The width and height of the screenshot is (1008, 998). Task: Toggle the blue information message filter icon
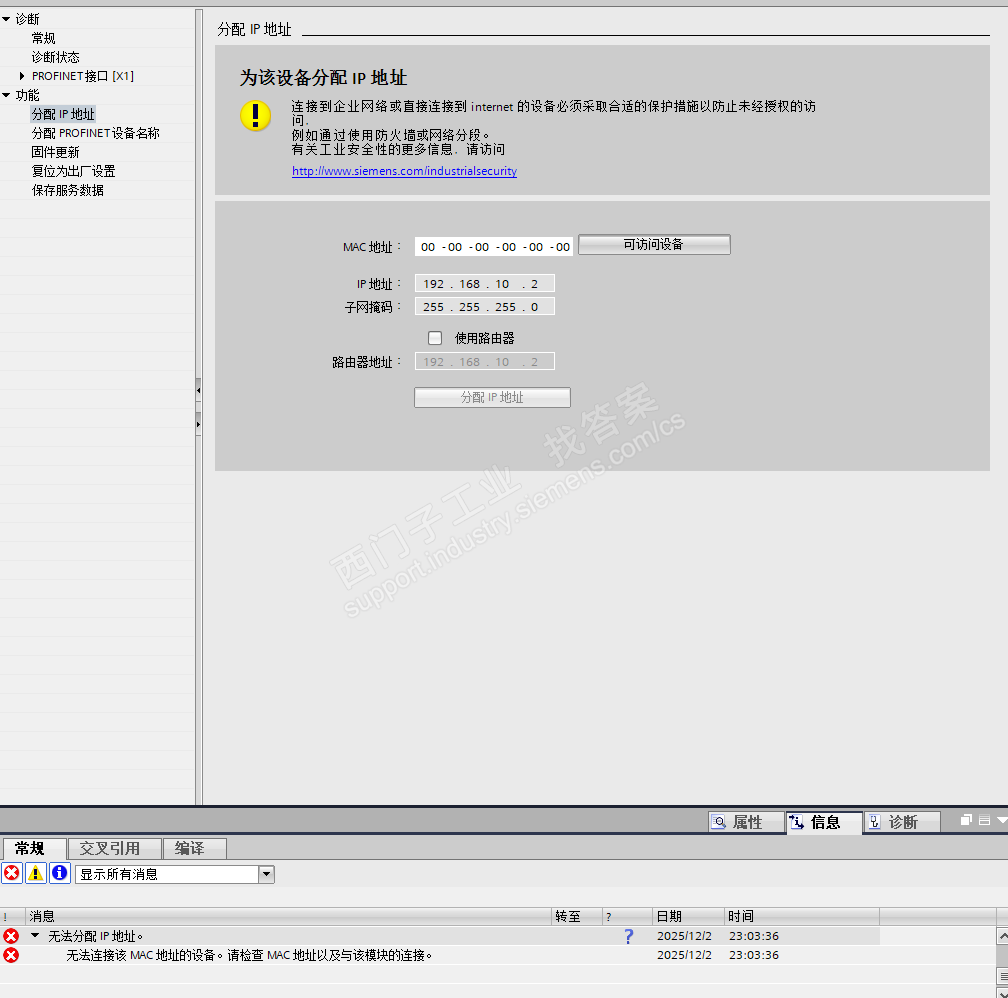point(60,873)
